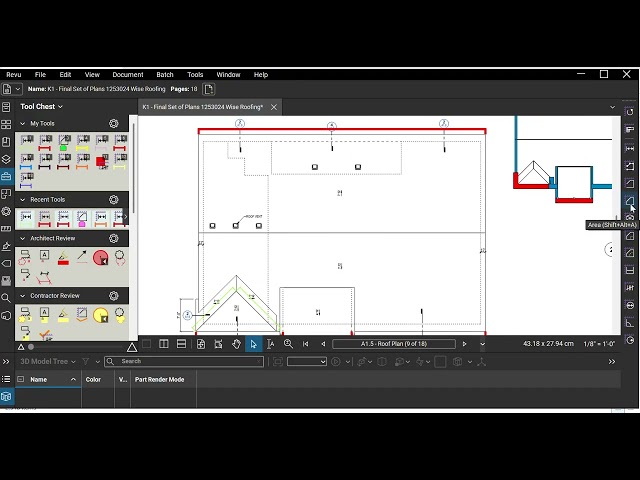Sort by the Name column header

48,380
